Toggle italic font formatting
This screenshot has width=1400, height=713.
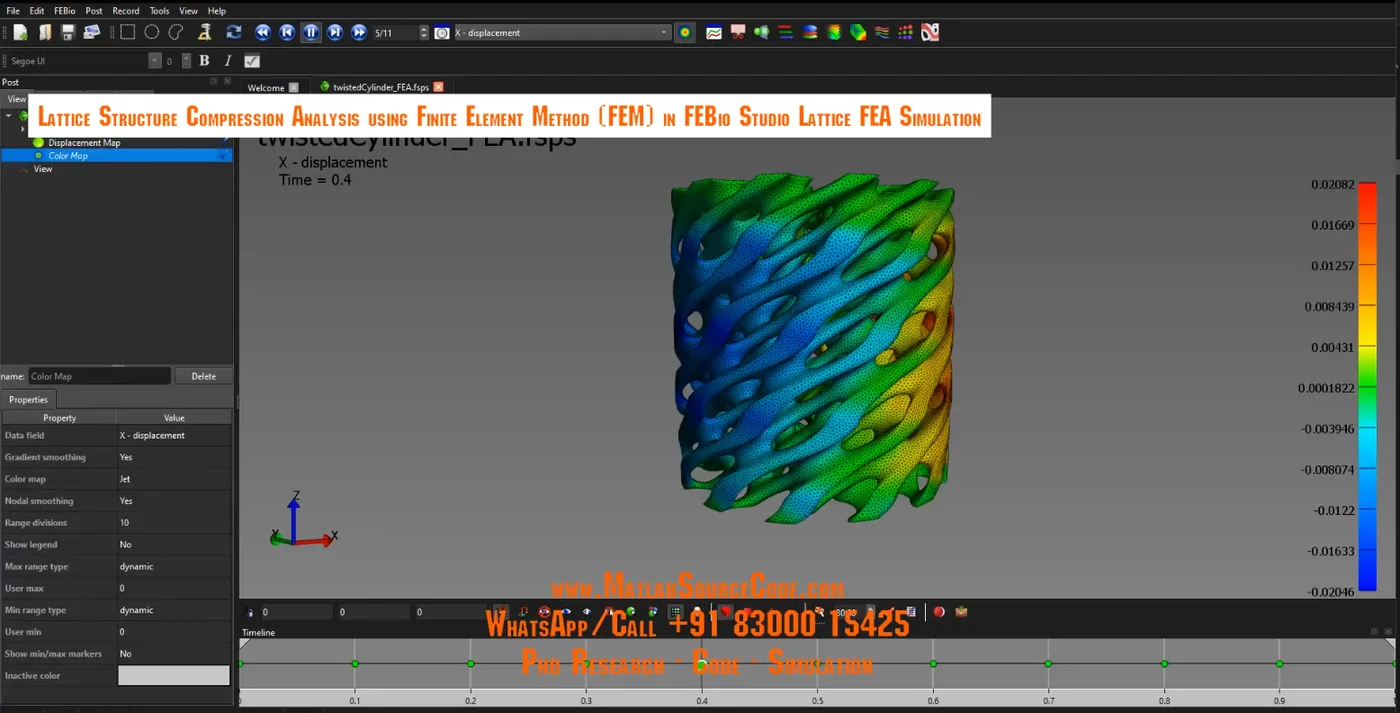[x=228, y=61]
